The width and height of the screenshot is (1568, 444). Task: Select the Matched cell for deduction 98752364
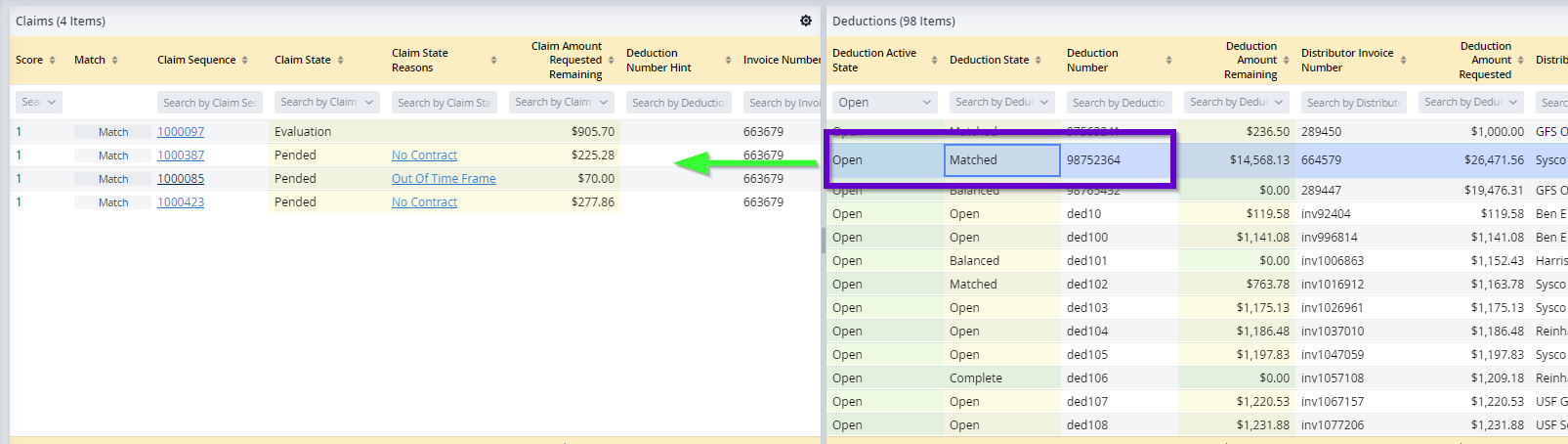pos(1001,160)
